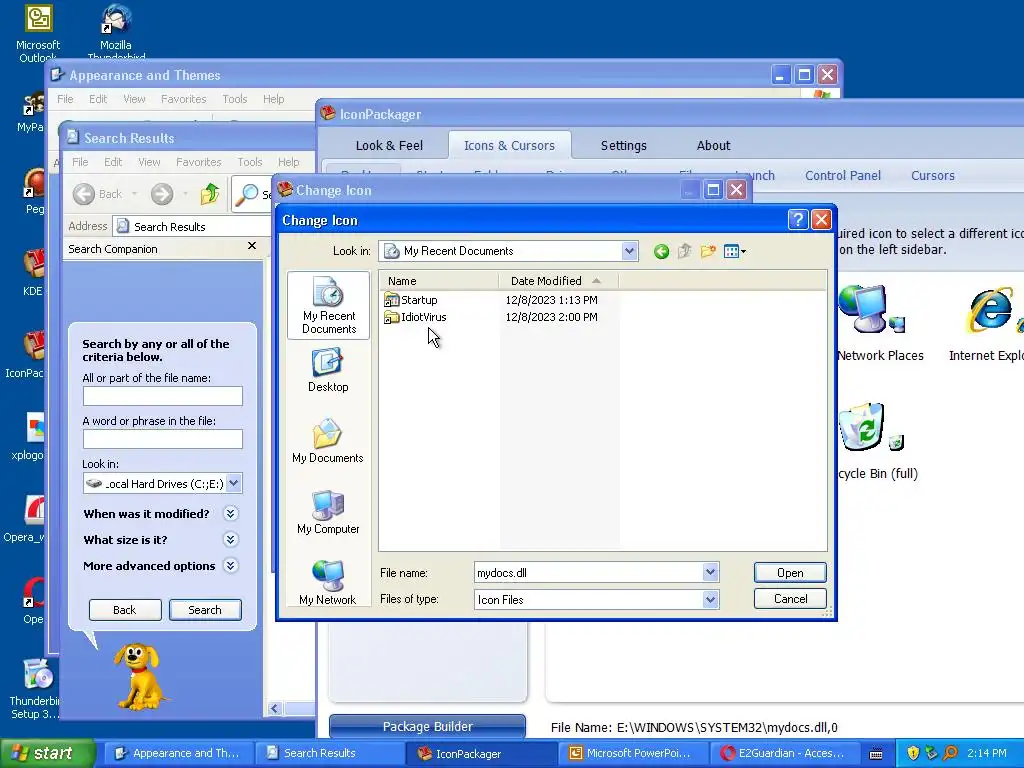
Task: Click the help question mark button
Action: pyautogui.click(x=797, y=220)
